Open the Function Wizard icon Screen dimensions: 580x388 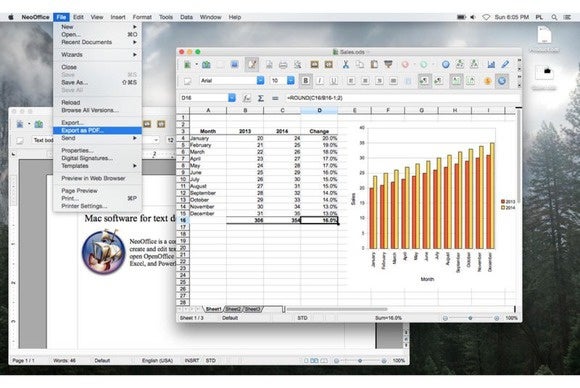click(x=247, y=98)
